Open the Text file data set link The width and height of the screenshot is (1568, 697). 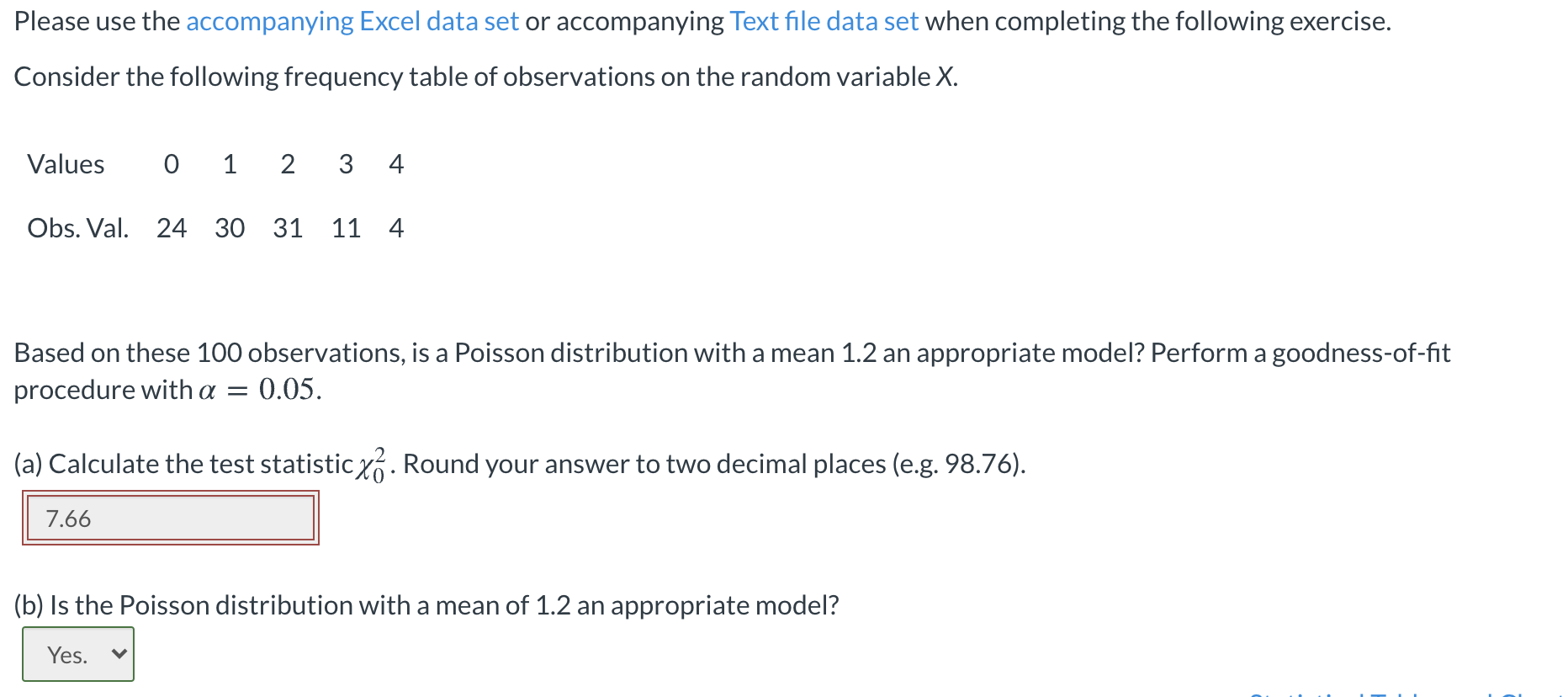824,21
